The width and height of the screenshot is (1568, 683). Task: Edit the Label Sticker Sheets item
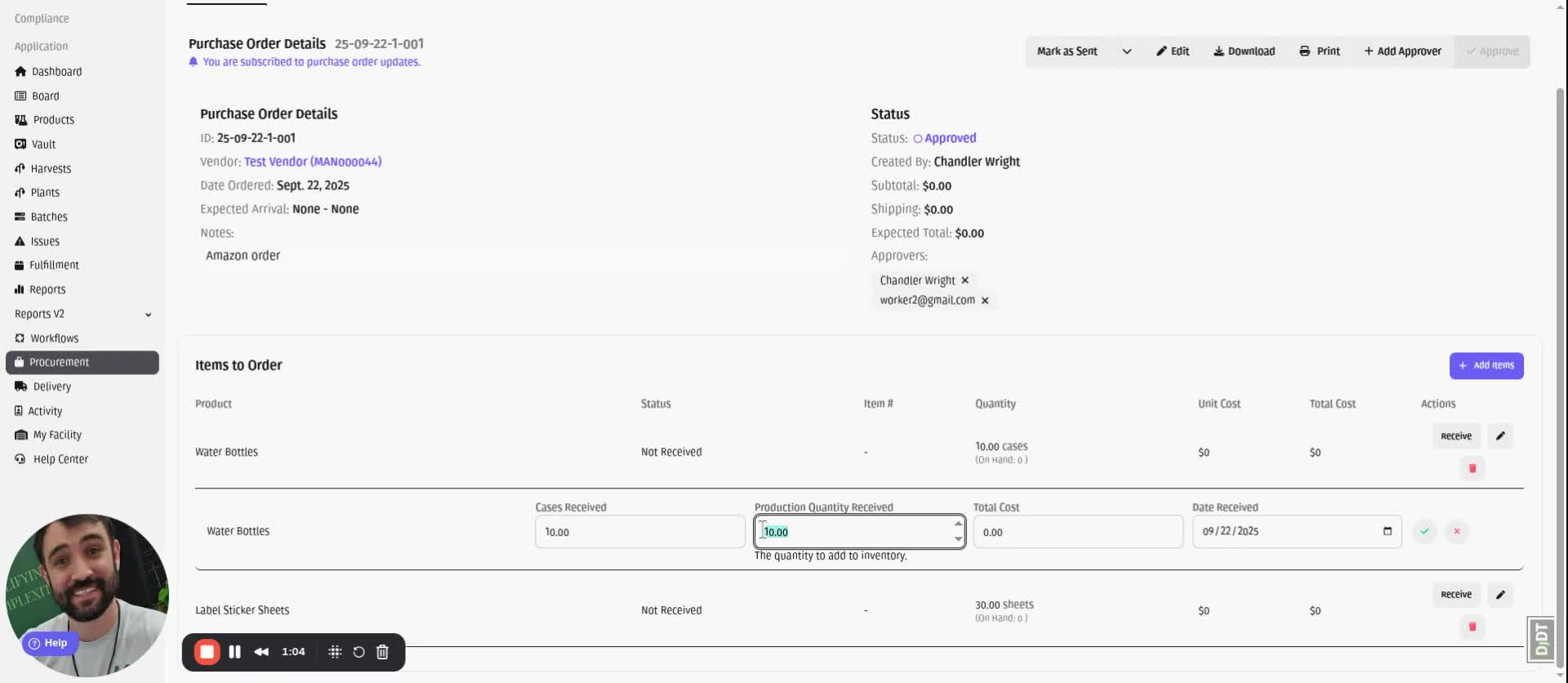click(1500, 595)
